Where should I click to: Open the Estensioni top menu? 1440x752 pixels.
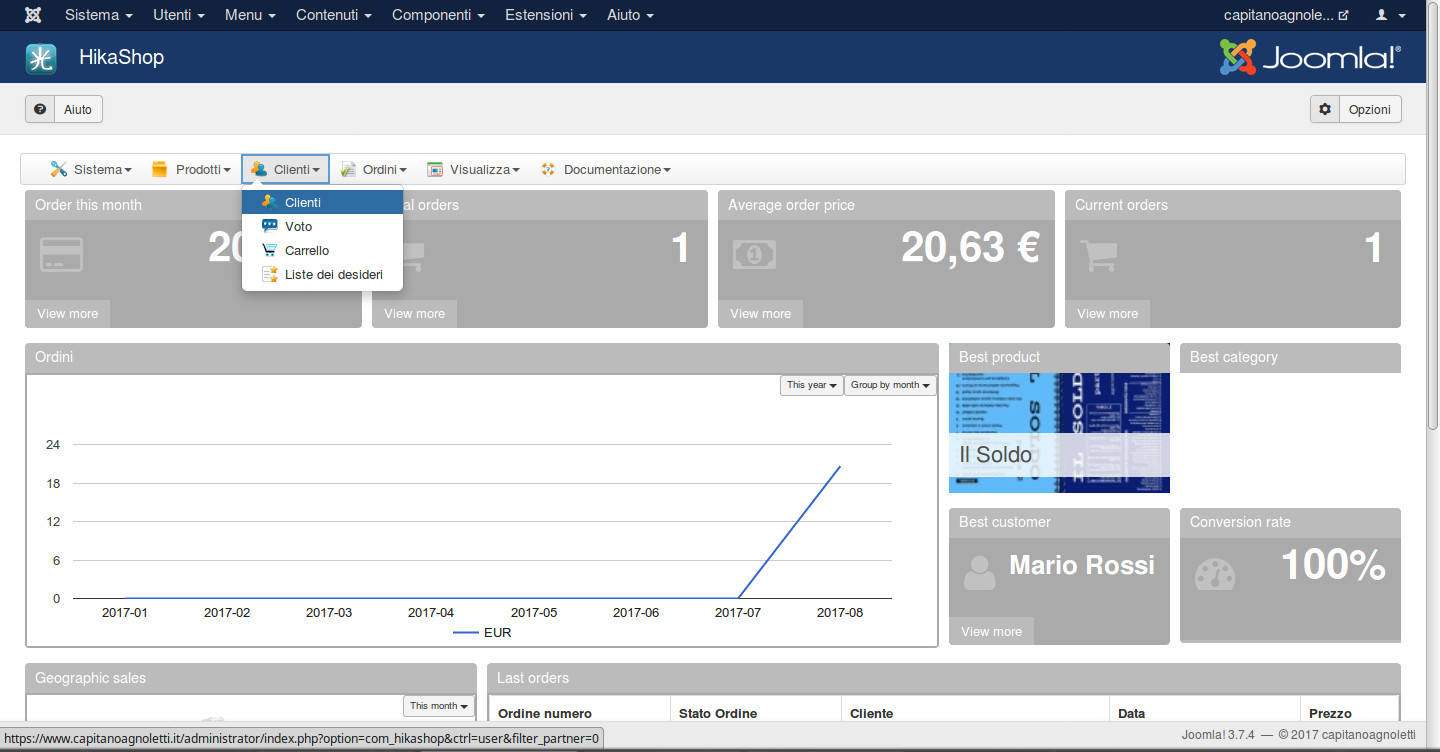tap(545, 15)
